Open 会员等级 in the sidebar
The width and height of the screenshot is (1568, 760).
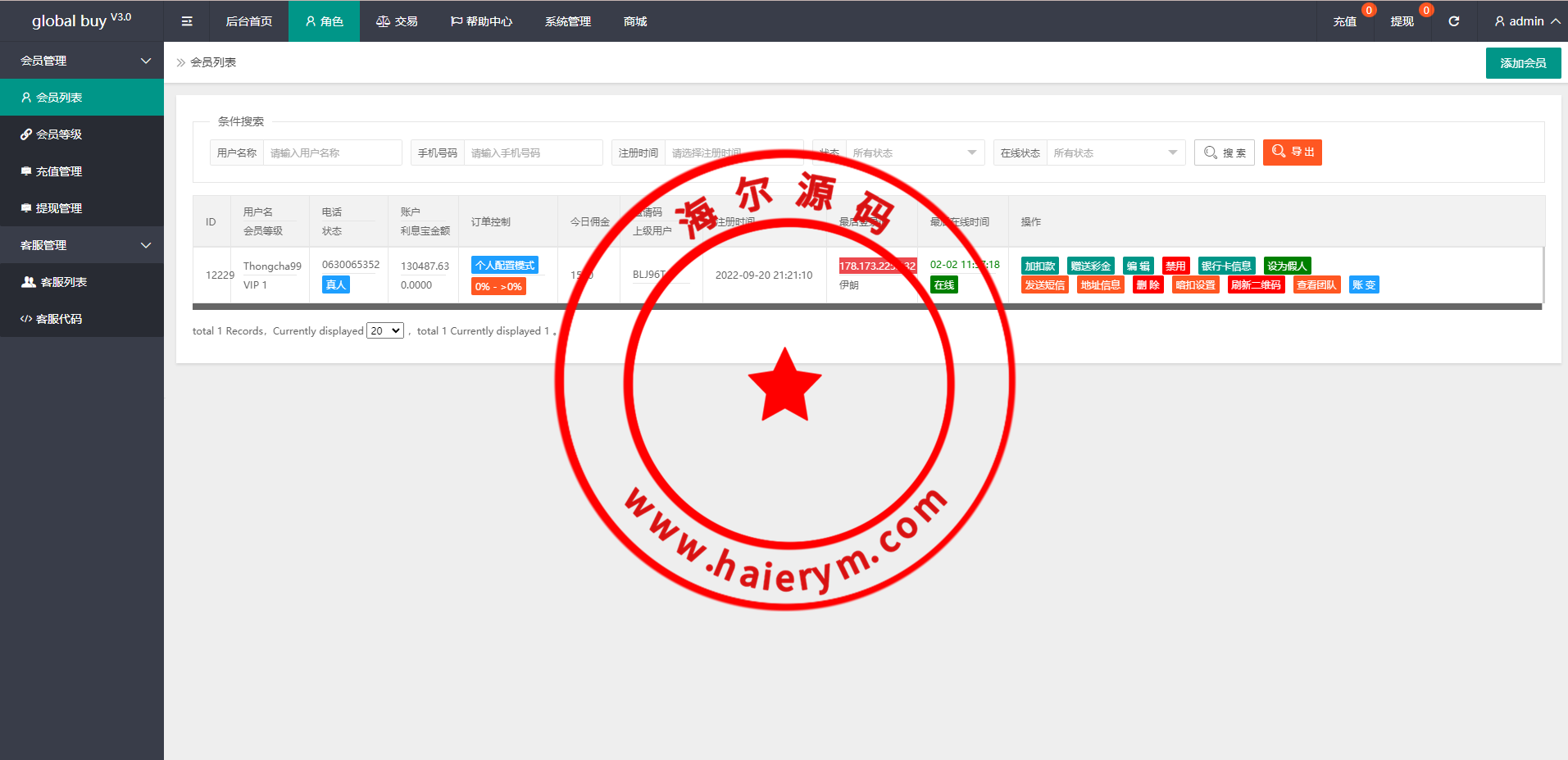[59, 134]
